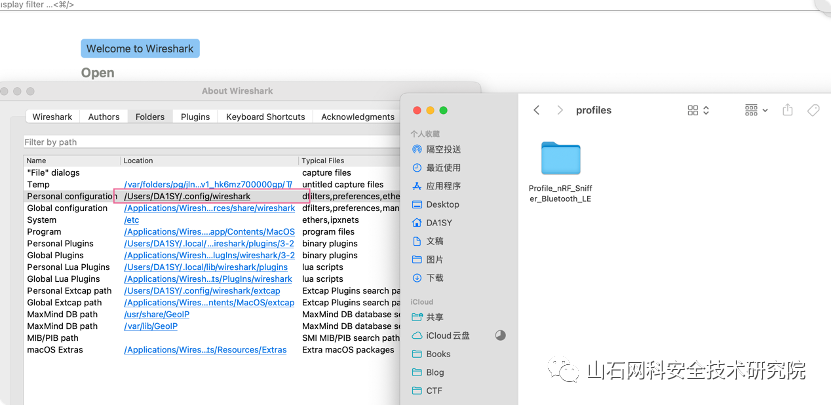Image resolution: width=832 pixels, height=406 pixels.
Task: Click "Extra macOS packages" cell
Action: point(348,350)
